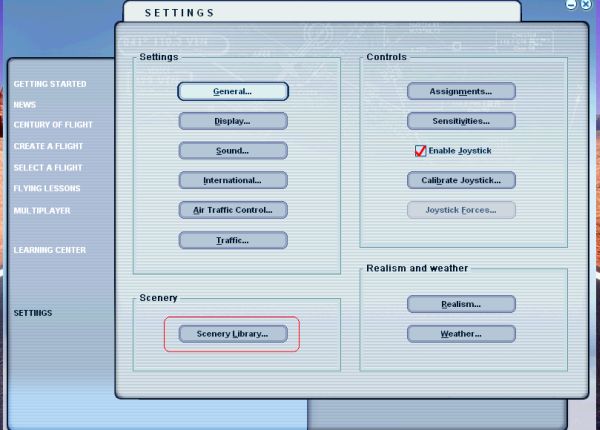The height and width of the screenshot is (430, 600).
Task: Open Realism settings
Action: (x=461, y=303)
